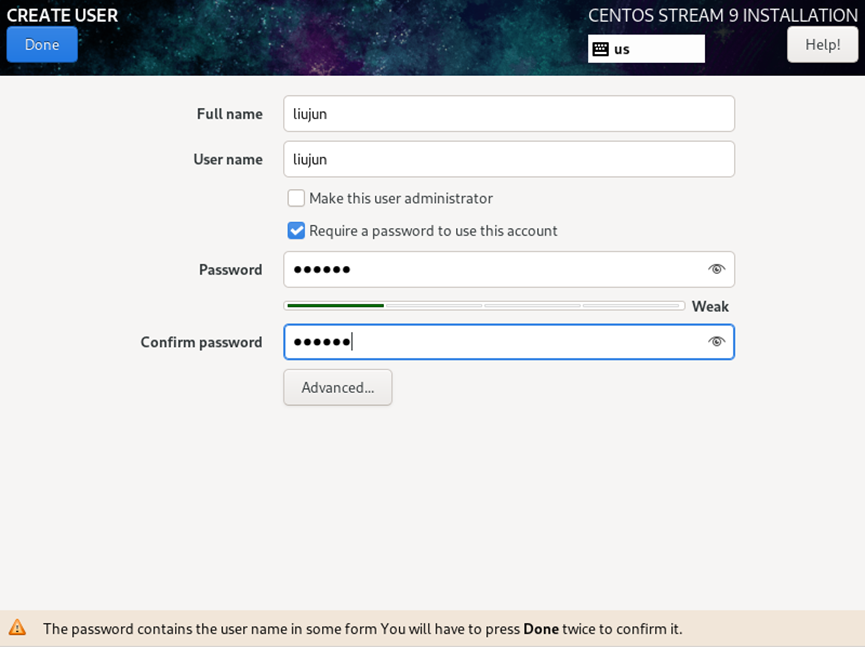This screenshot has width=865, height=647.
Task: Click the warning triangle icon
Action: pyautogui.click(x=17, y=628)
